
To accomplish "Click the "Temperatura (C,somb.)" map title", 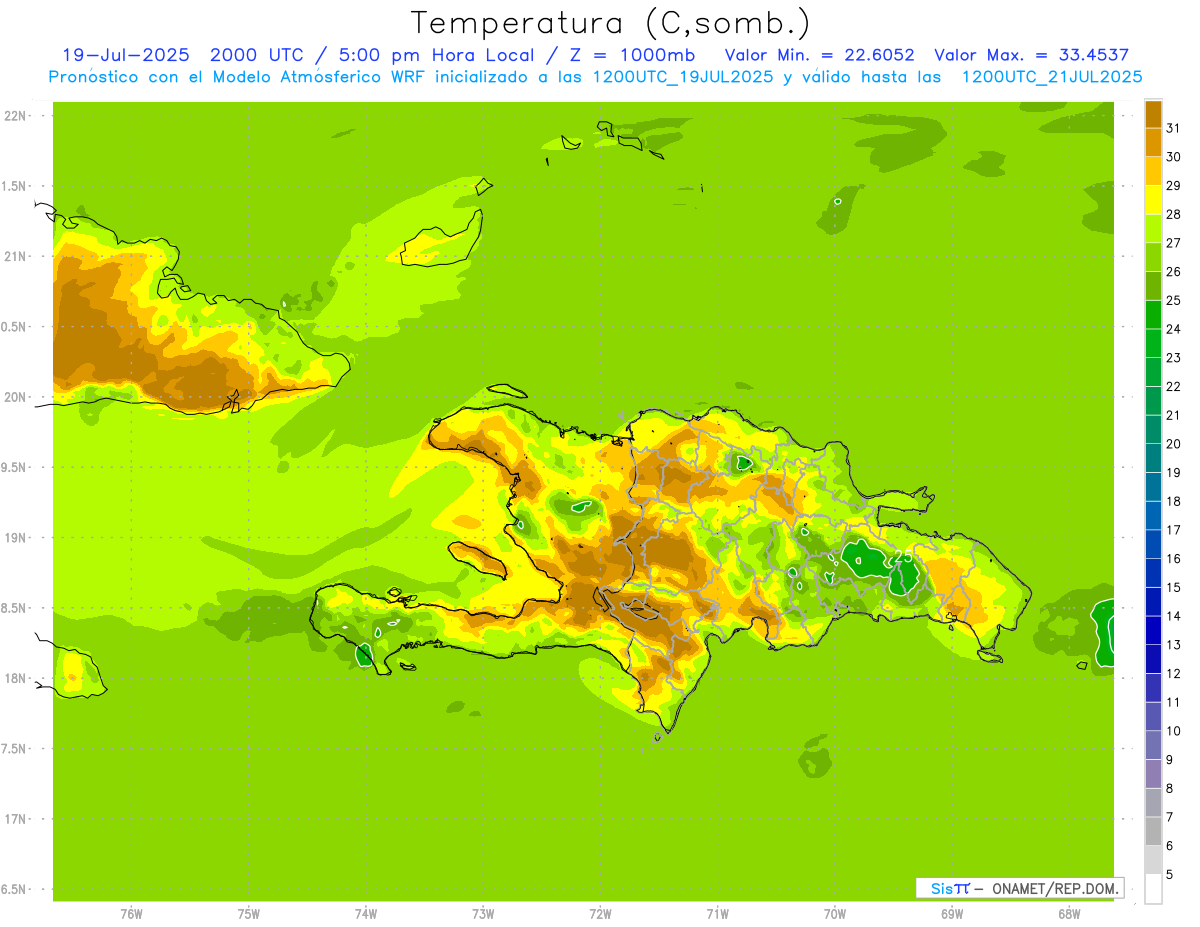I will pyautogui.click(x=609, y=23).
